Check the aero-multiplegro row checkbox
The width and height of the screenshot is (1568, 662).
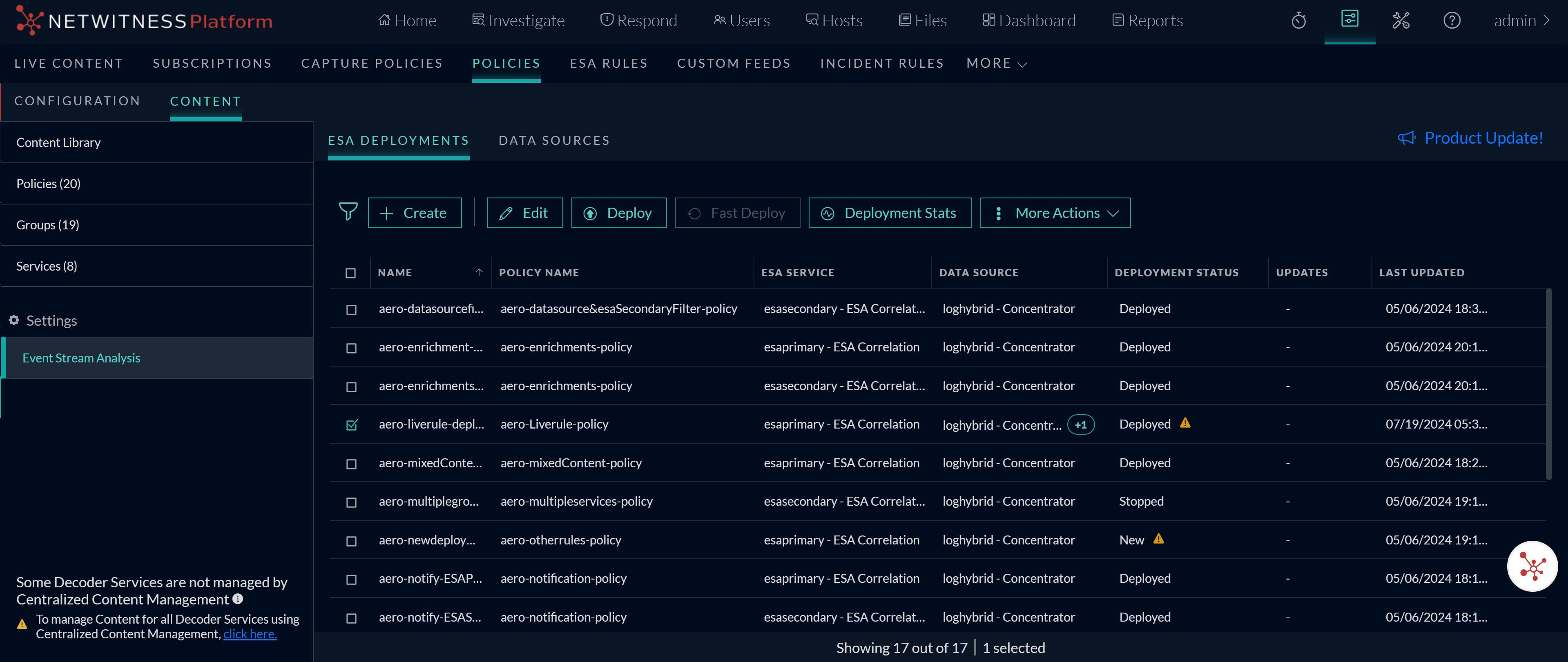coord(351,502)
